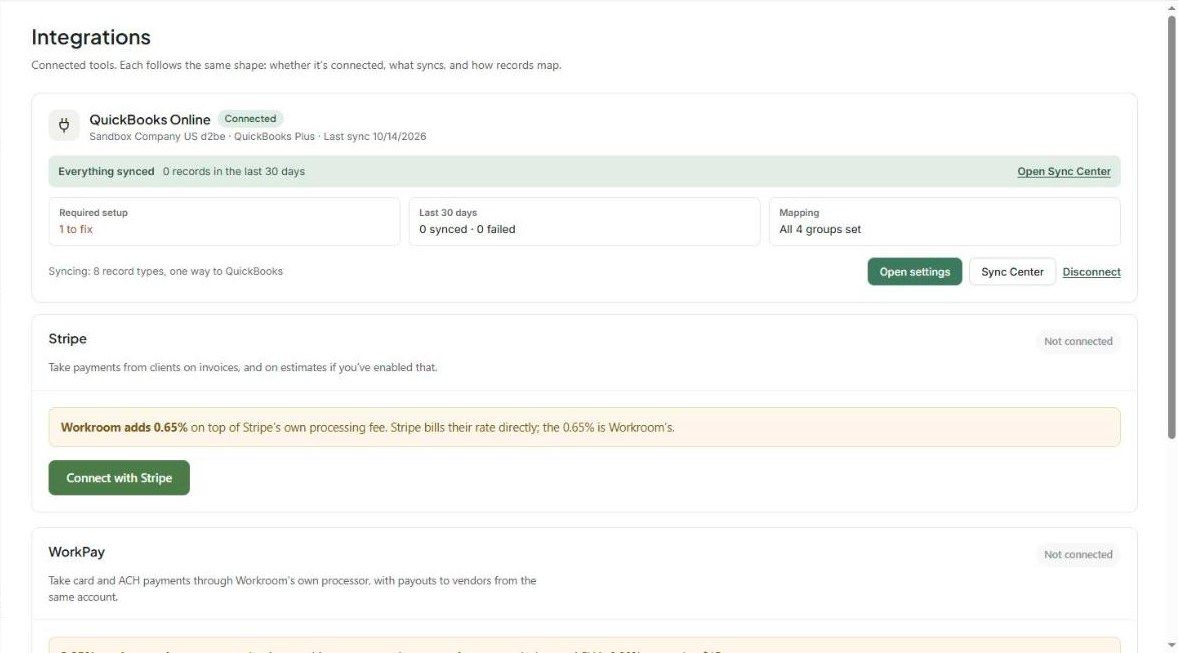Click the Stripe description text
This screenshot has height=653, width=1178.
click(x=243, y=367)
